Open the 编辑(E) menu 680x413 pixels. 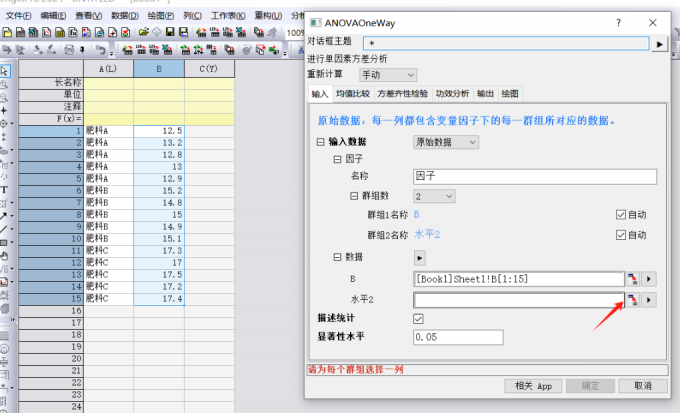tap(53, 16)
